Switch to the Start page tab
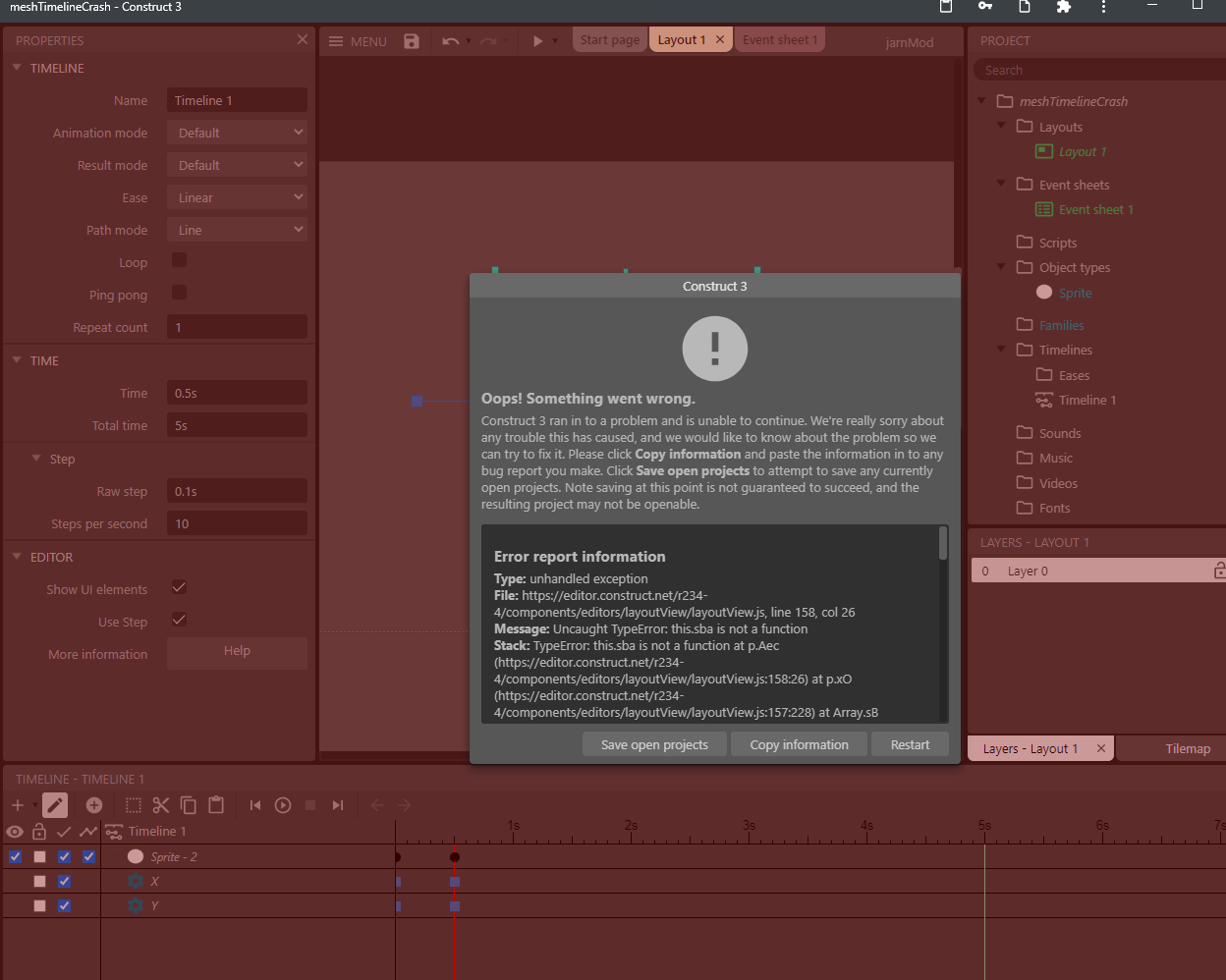Image resolution: width=1226 pixels, height=980 pixels. 609,40
